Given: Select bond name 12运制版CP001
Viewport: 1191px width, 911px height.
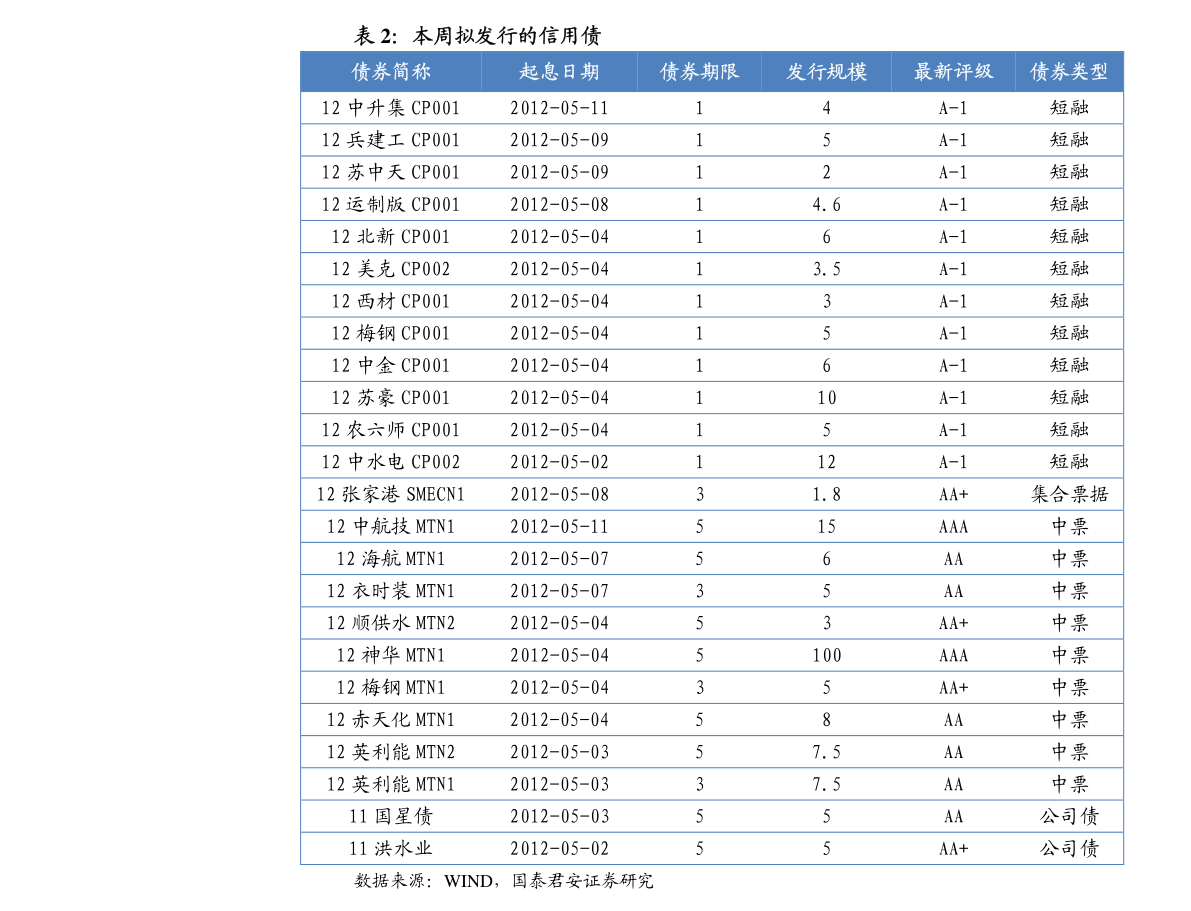Looking at the screenshot, I should tap(391, 204).
